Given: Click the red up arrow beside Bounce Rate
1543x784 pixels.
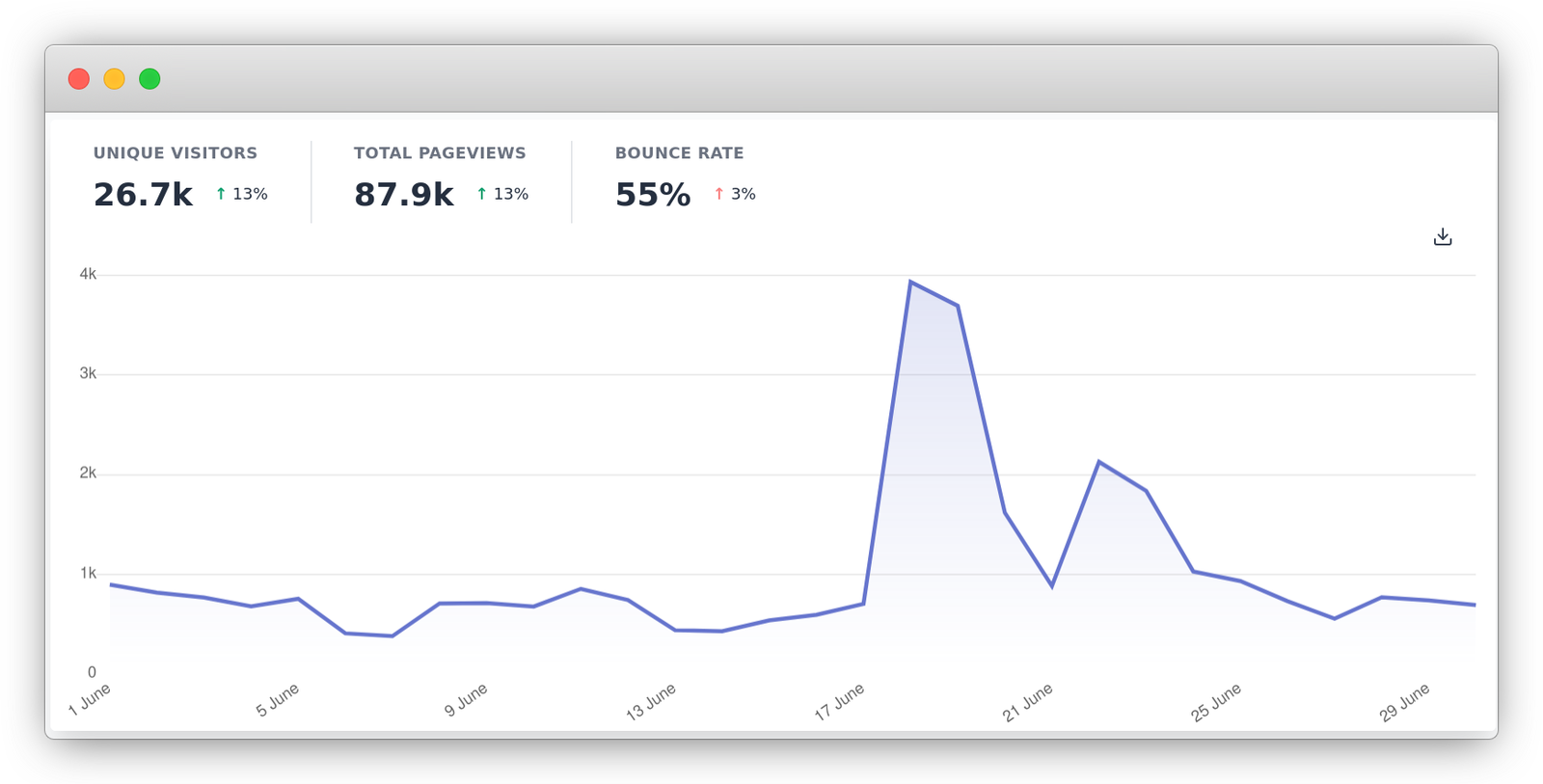Looking at the screenshot, I should 718,194.
